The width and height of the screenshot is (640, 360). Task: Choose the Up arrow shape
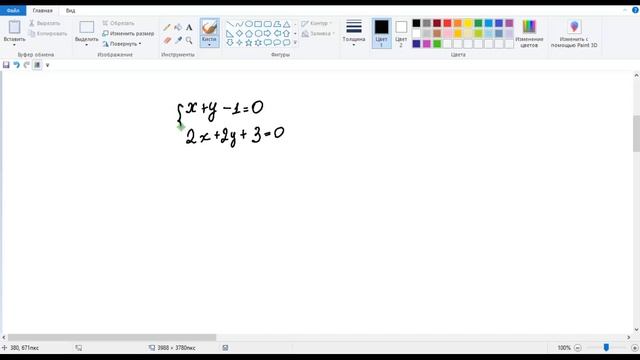(286, 33)
